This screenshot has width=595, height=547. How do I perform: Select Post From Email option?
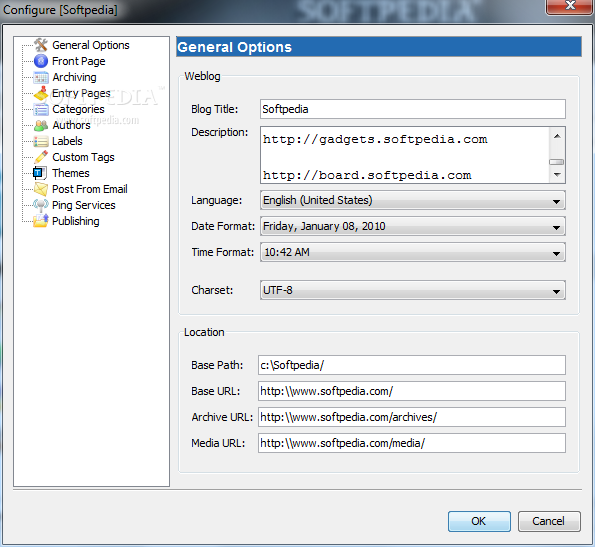pos(90,189)
